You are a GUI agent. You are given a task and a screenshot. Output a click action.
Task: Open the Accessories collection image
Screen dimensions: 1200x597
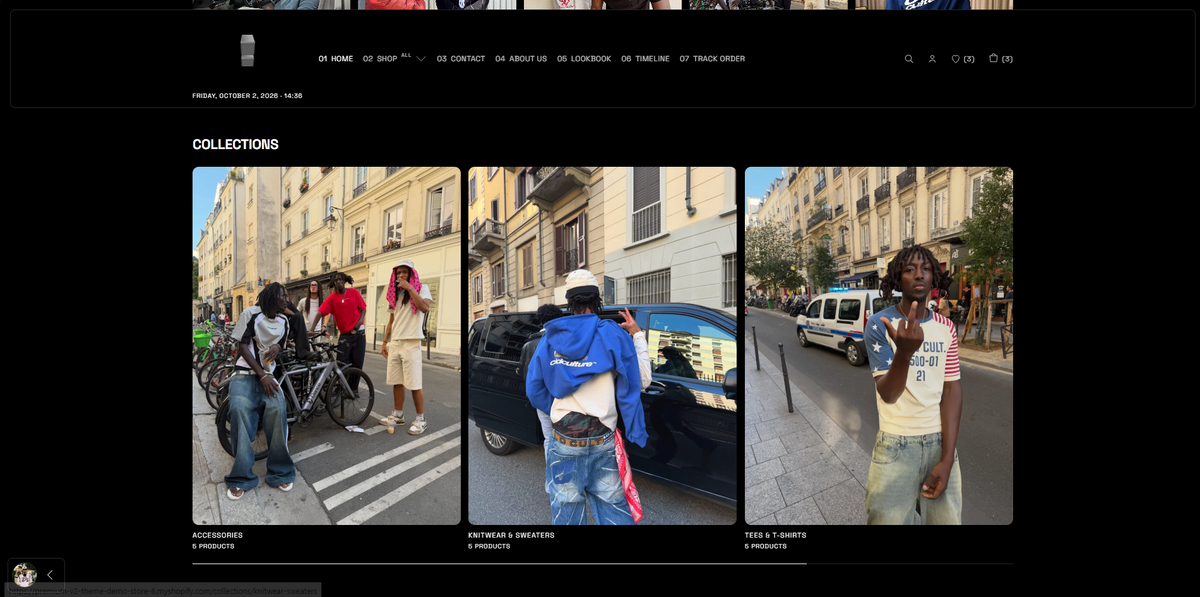(327, 346)
